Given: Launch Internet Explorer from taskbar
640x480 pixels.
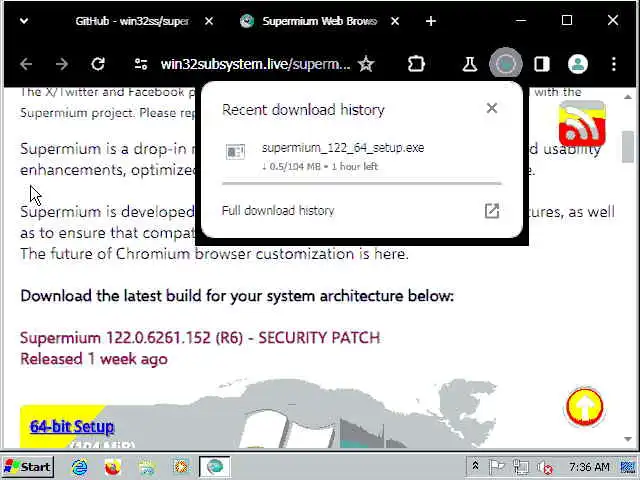Looking at the screenshot, I should tap(79, 467).
